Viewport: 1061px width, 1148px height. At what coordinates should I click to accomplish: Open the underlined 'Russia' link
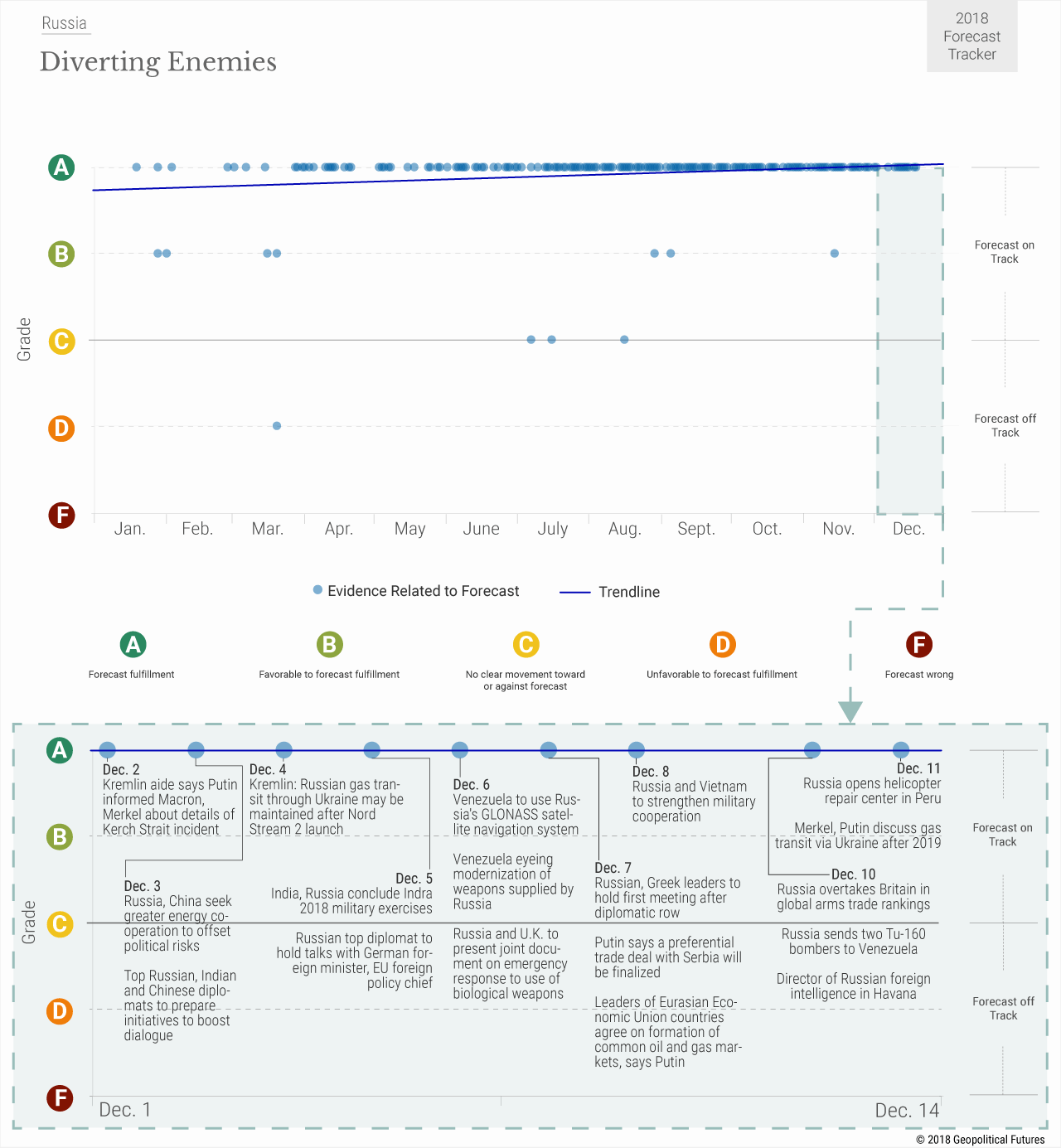point(65,23)
